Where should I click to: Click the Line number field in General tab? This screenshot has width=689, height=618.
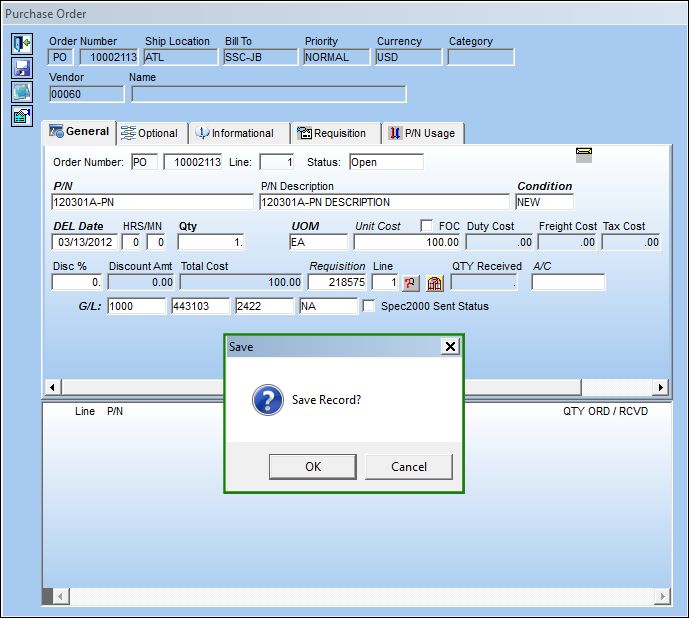pyautogui.click(x=277, y=162)
